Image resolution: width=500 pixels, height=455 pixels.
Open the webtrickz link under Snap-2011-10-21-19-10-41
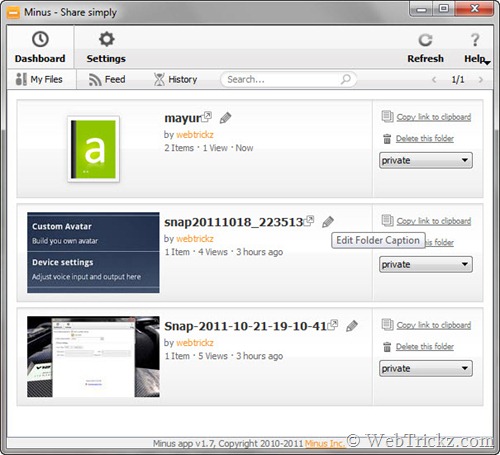pos(195,343)
